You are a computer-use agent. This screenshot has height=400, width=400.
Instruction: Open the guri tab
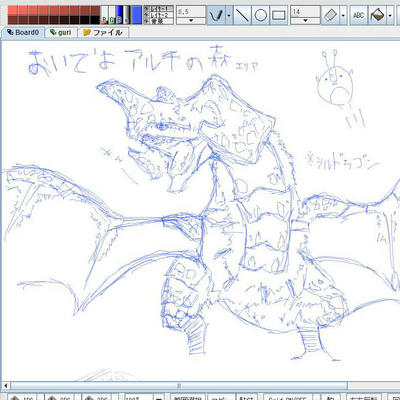(x=61, y=33)
